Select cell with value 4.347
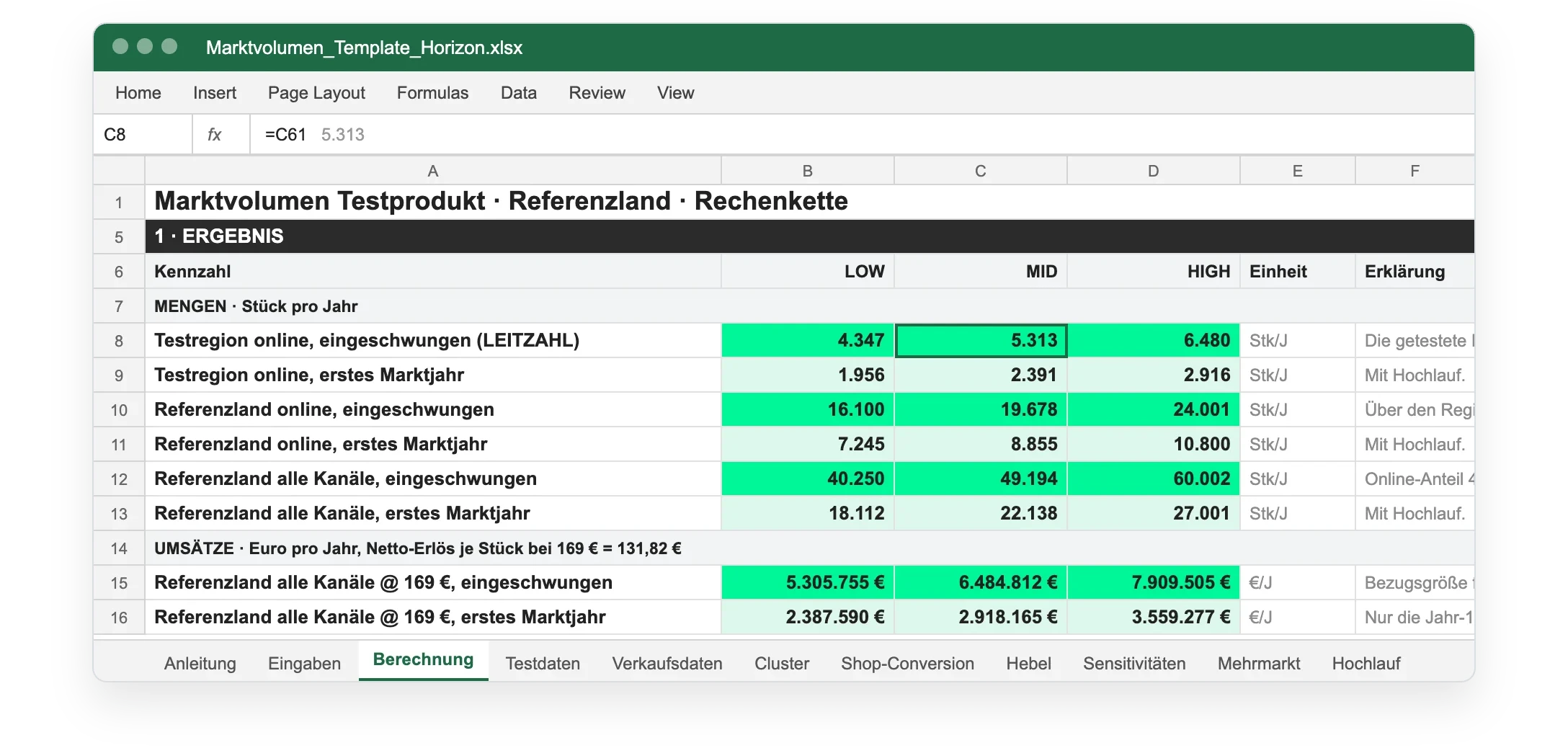This screenshot has width=1568, height=748. (807, 341)
